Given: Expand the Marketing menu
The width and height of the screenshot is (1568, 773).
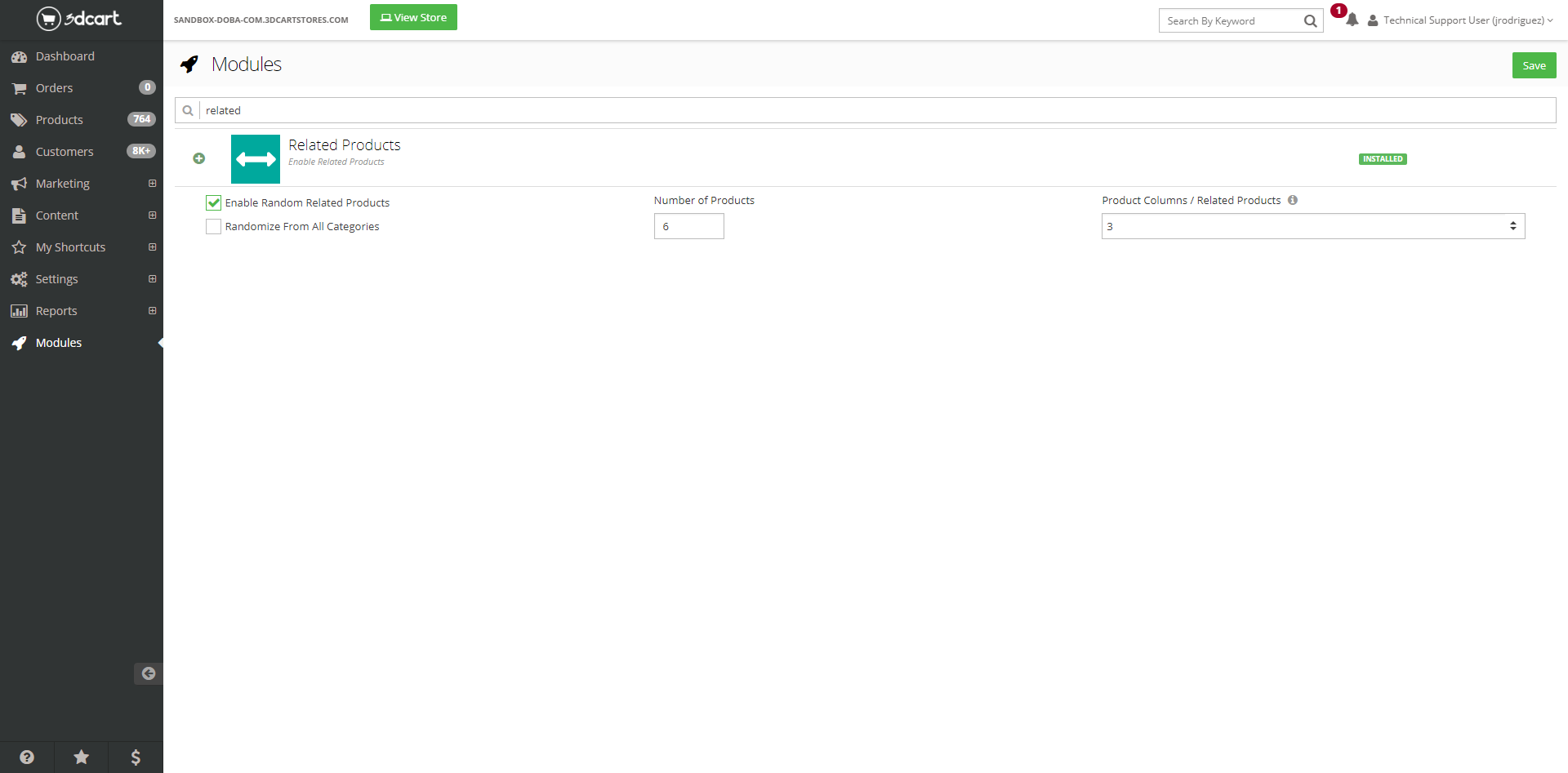Looking at the screenshot, I should click(x=152, y=184).
